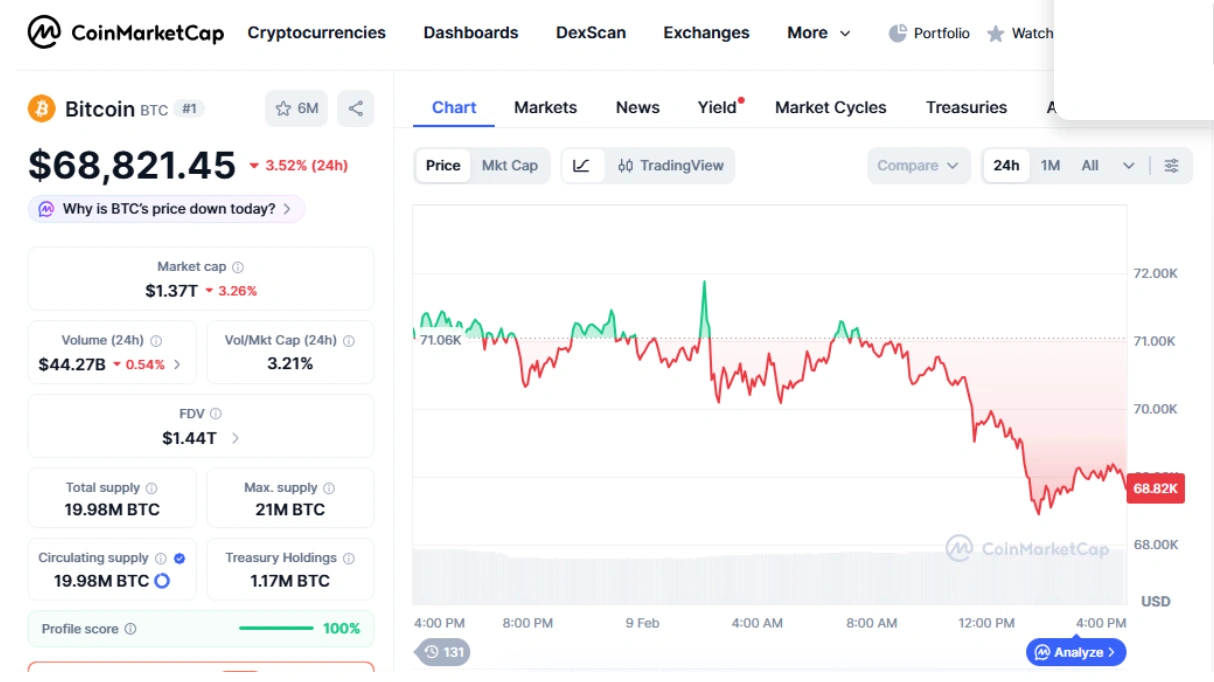Image resolution: width=1214 pixels, height=682 pixels.
Task: Click the share icon next to Bitcoin
Action: click(x=356, y=108)
